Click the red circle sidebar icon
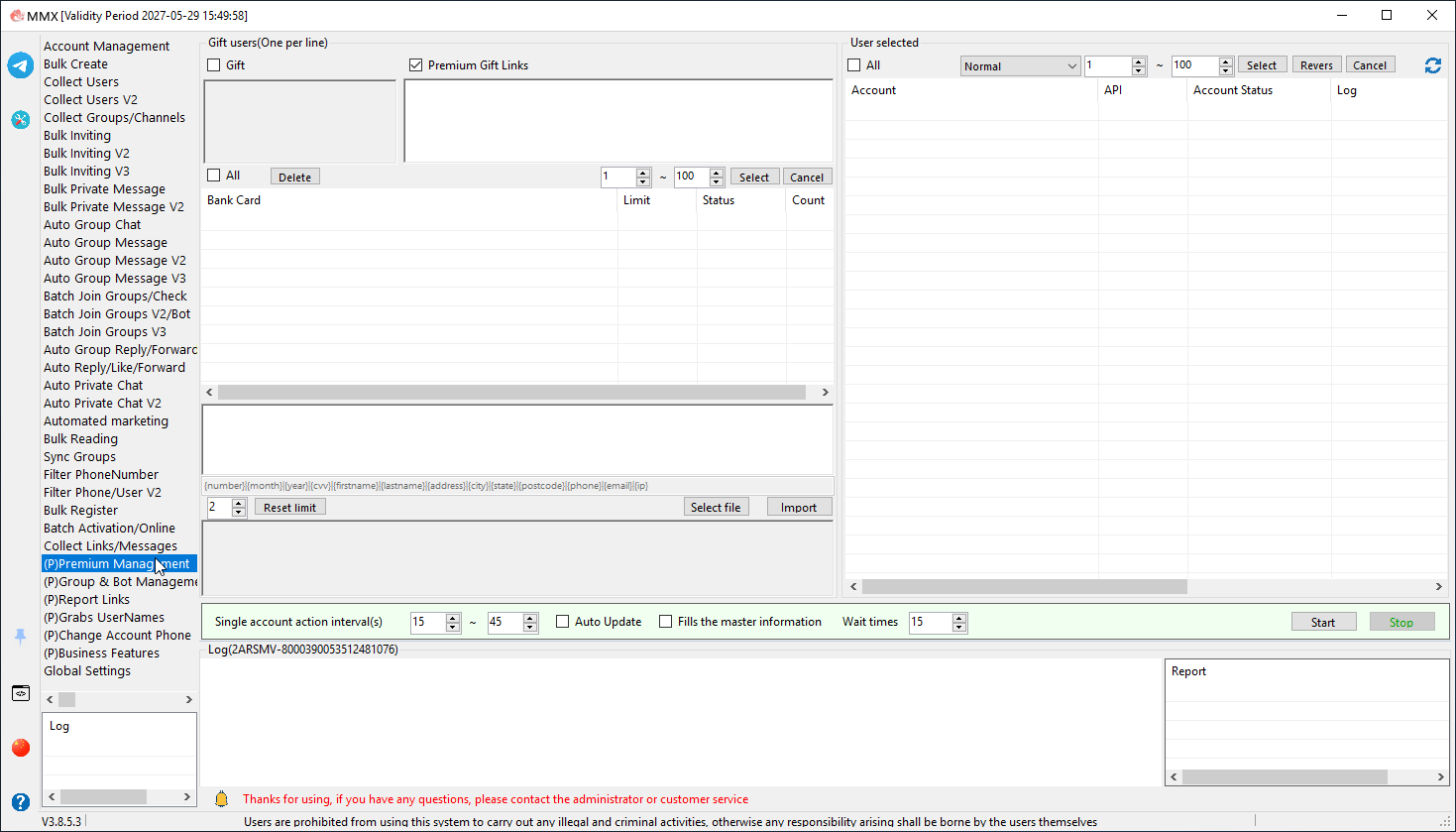The image size is (1456, 832). click(x=21, y=748)
